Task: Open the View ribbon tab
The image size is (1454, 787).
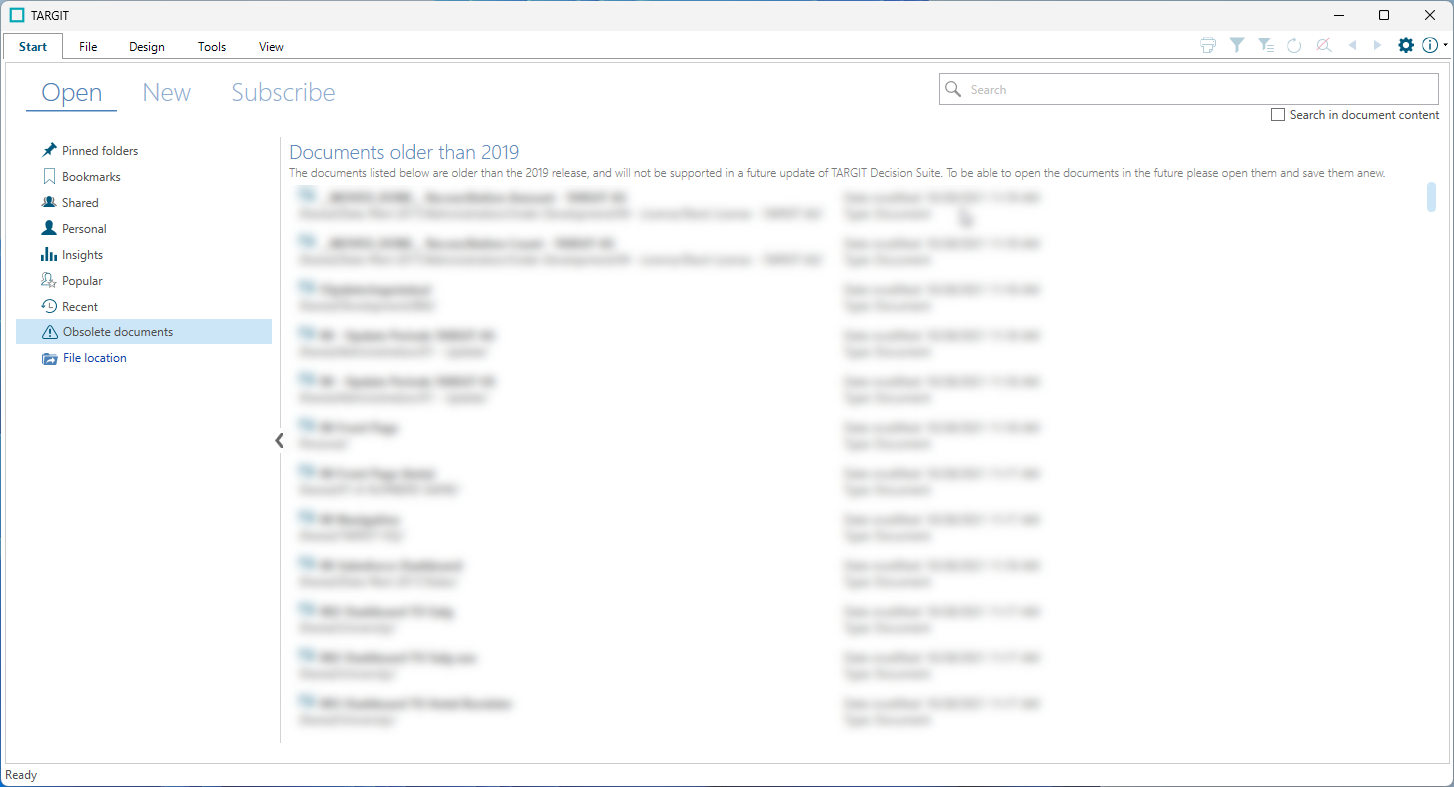Action: click(x=271, y=46)
